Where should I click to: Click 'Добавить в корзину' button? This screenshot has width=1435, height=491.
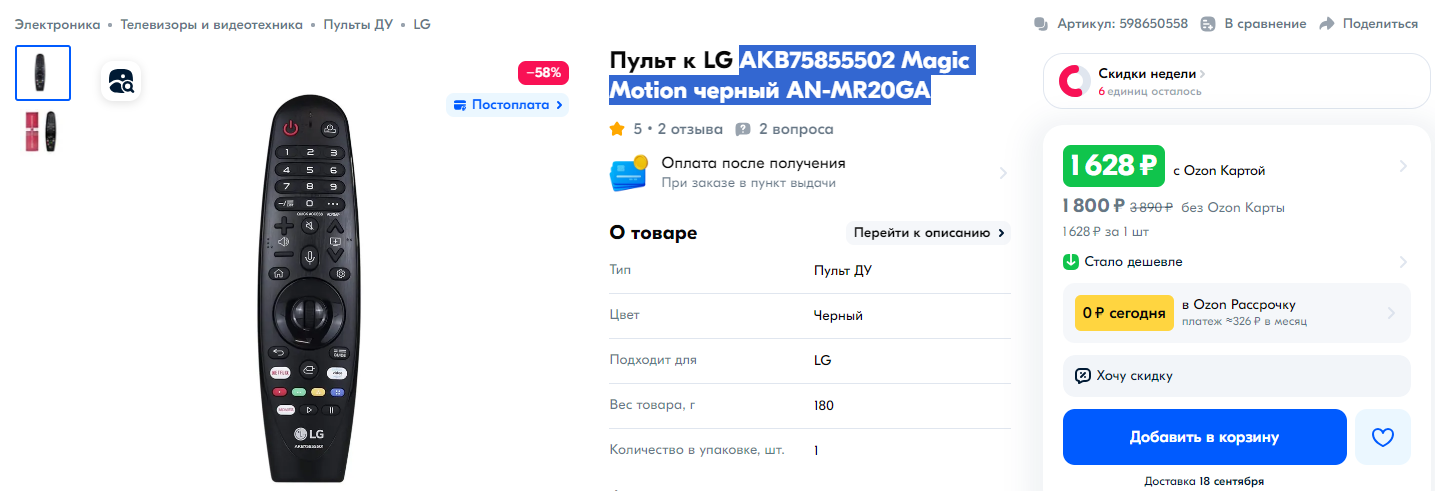tap(1204, 437)
